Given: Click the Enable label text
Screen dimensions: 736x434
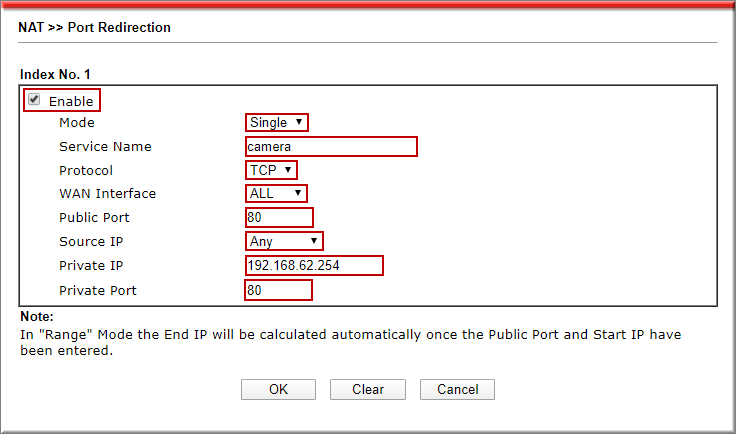Looking at the screenshot, I should coord(71,101).
